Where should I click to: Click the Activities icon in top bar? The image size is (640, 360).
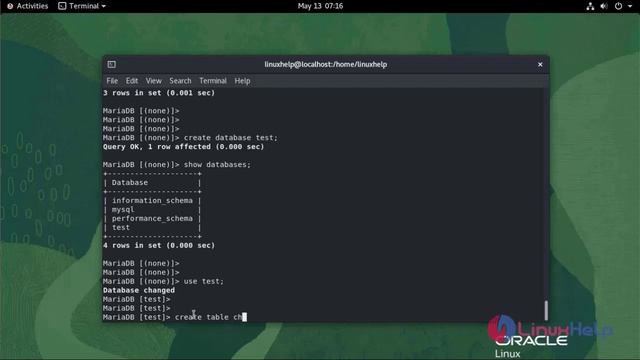10,6
